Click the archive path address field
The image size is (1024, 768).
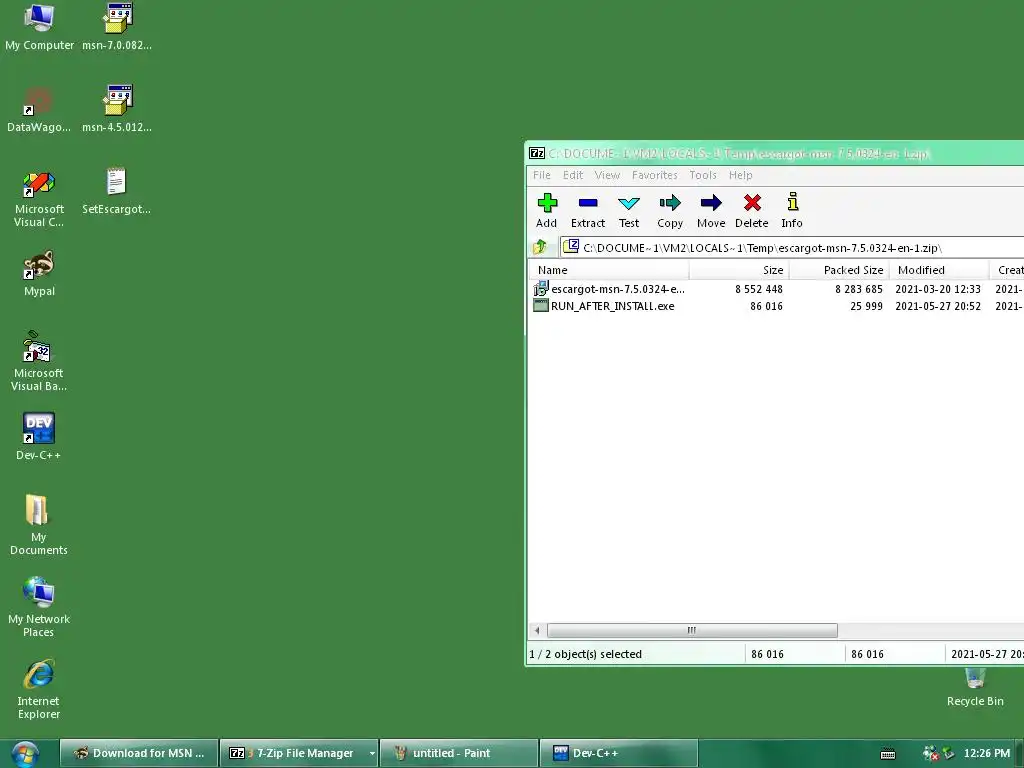tap(792, 248)
